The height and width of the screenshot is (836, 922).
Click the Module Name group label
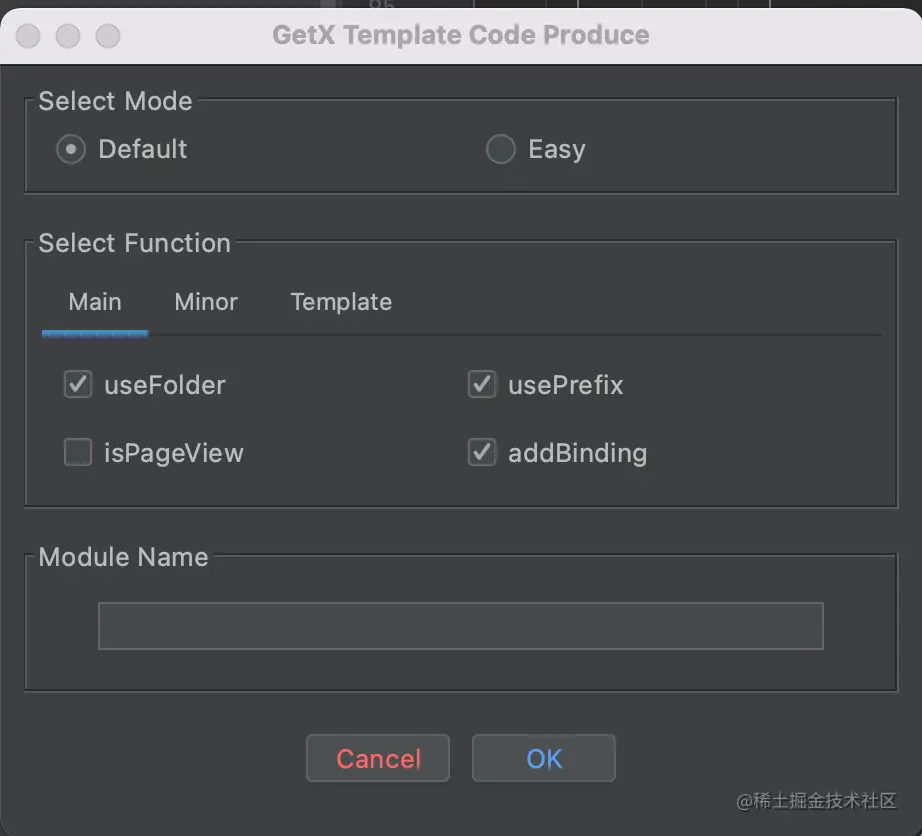(x=123, y=557)
